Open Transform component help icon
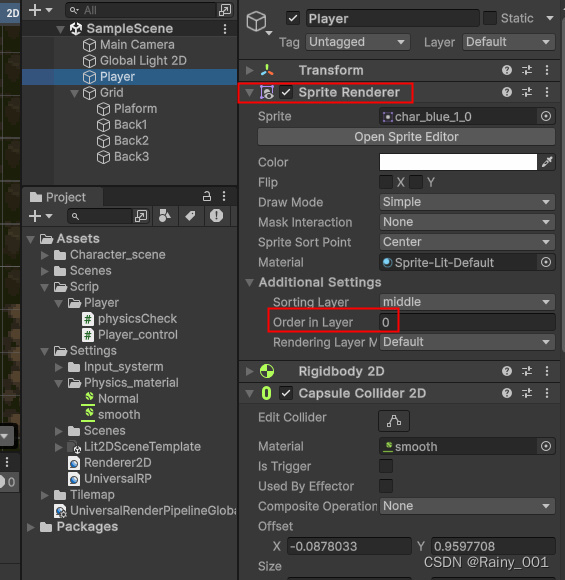Screen dimensions: 565x580 click(507, 70)
